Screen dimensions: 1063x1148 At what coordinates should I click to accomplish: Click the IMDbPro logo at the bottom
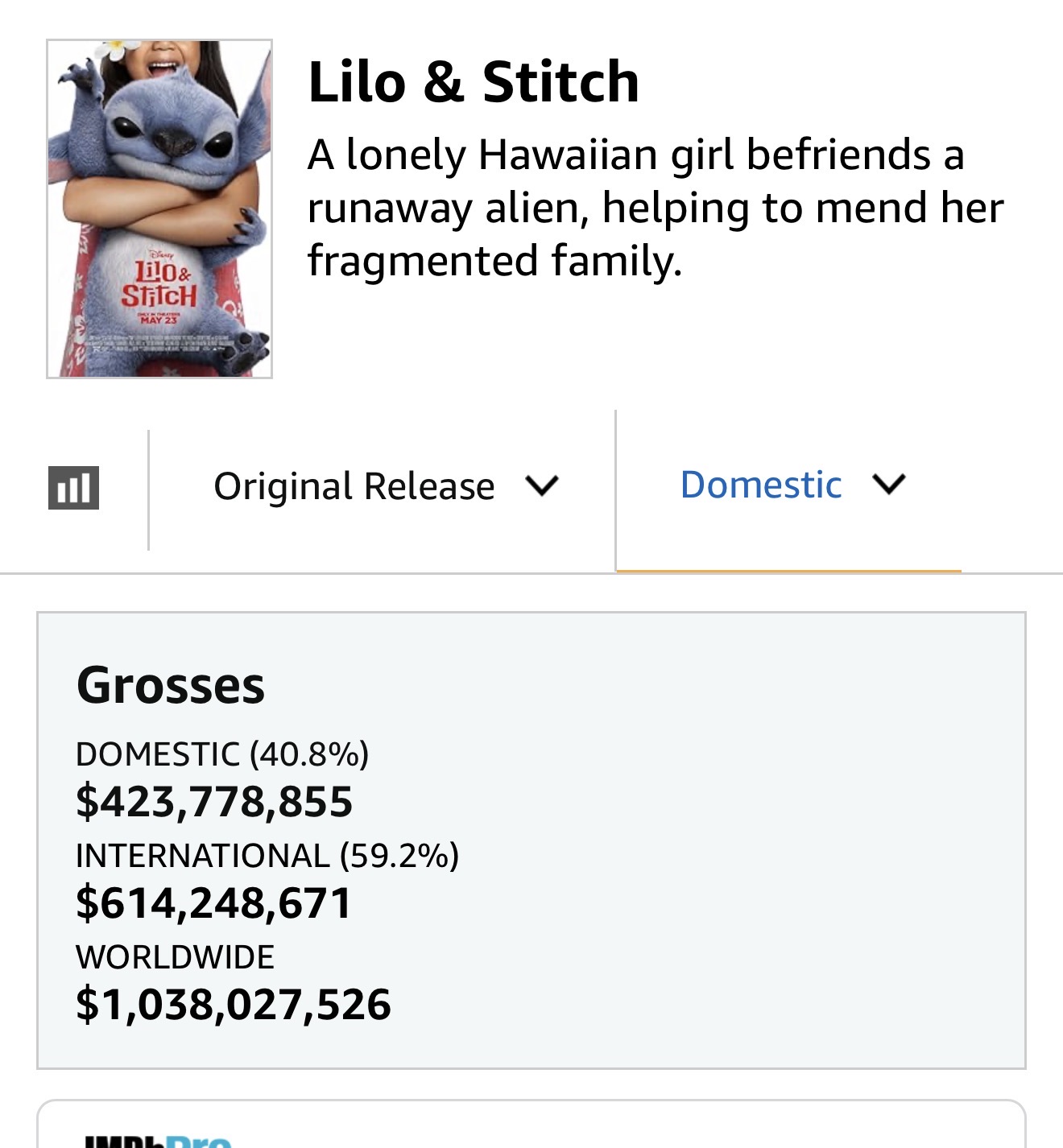click(x=159, y=1141)
